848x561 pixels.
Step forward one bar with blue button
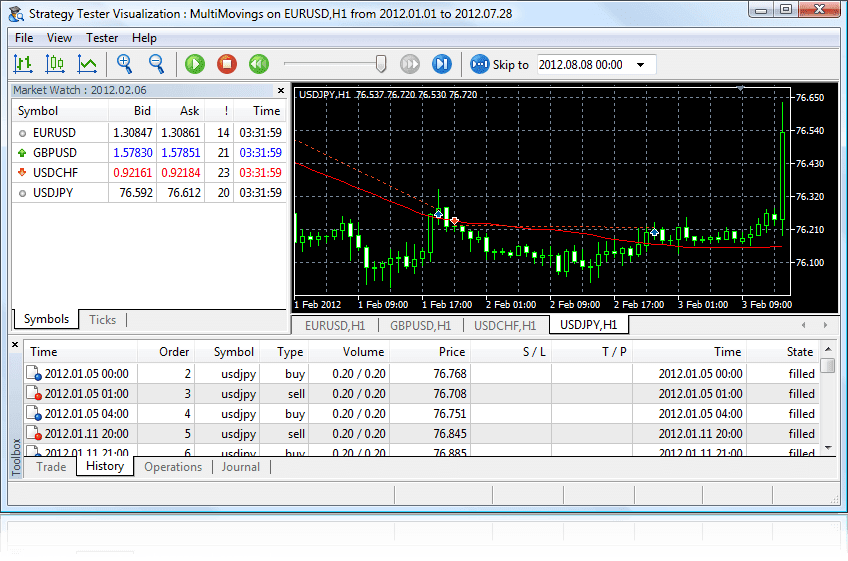(442, 64)
